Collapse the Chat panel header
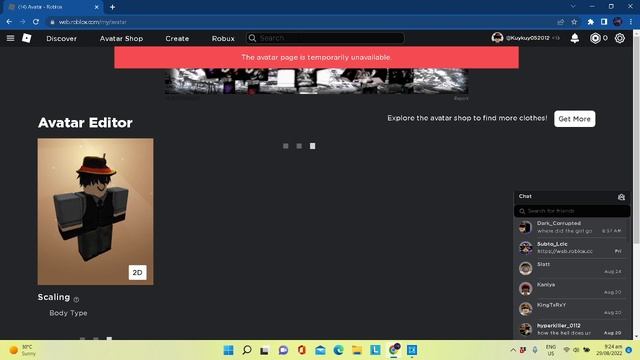 tap(571, 197)
